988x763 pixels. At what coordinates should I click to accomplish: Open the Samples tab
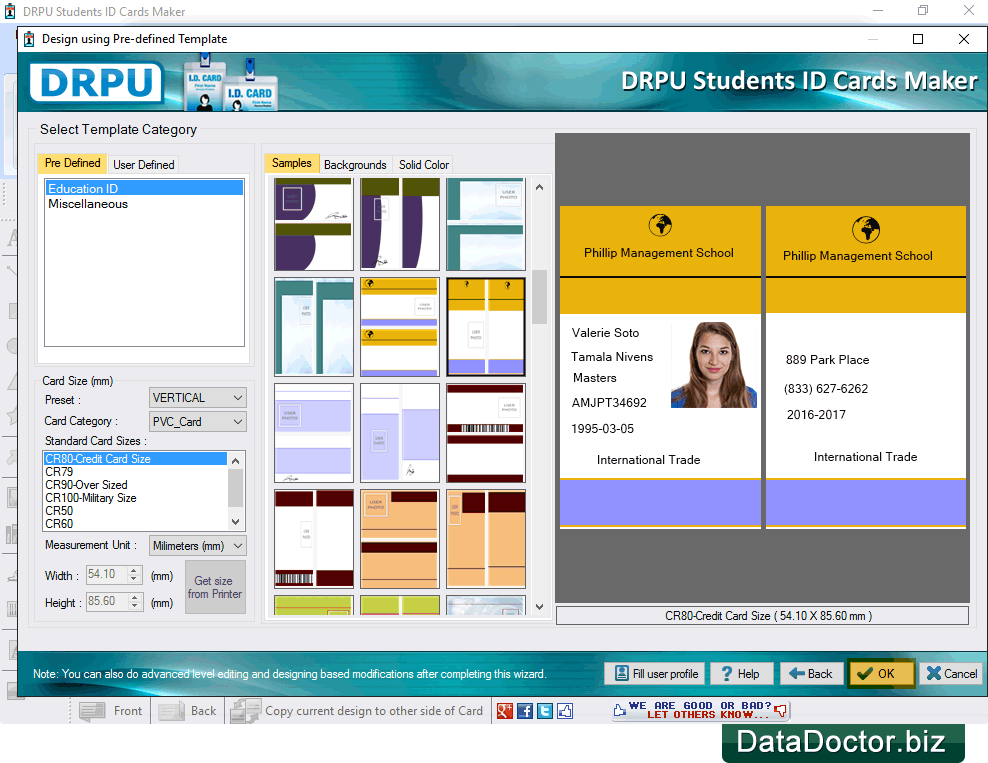pyautogui.click(x=292, y=163)
